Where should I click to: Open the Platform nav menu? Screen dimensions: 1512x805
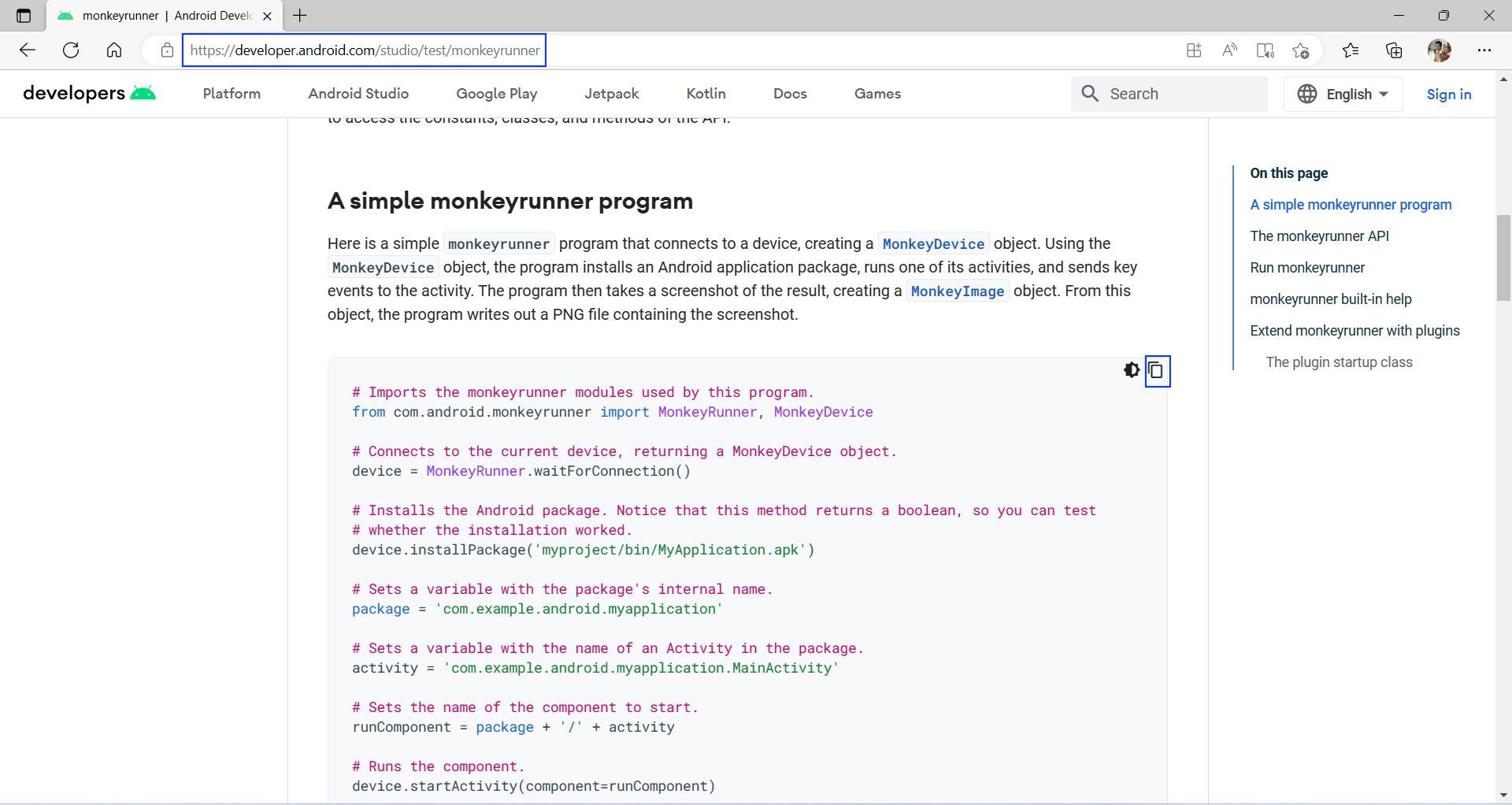pos(232,94)
